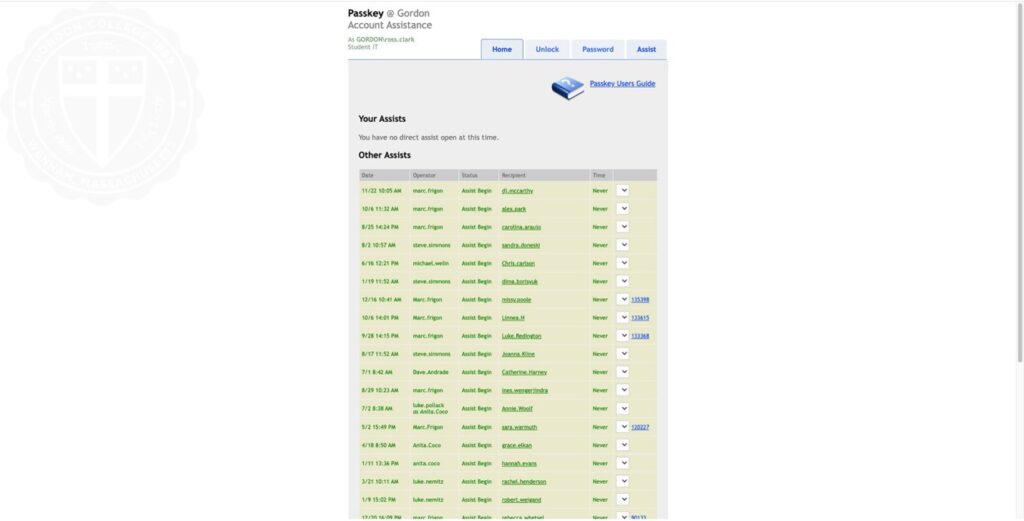Click recipient robert.weigand
This screenshot has width=1024, height=521.
coord(521,500)
